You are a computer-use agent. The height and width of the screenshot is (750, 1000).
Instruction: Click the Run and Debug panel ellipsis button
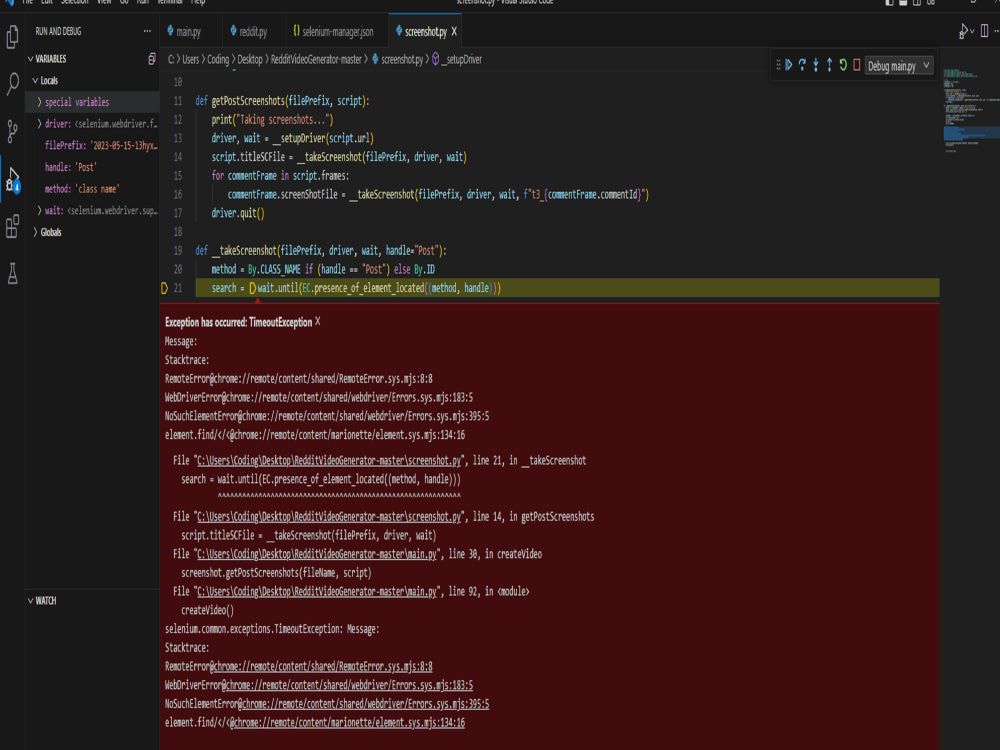click(x=147, y=30)
